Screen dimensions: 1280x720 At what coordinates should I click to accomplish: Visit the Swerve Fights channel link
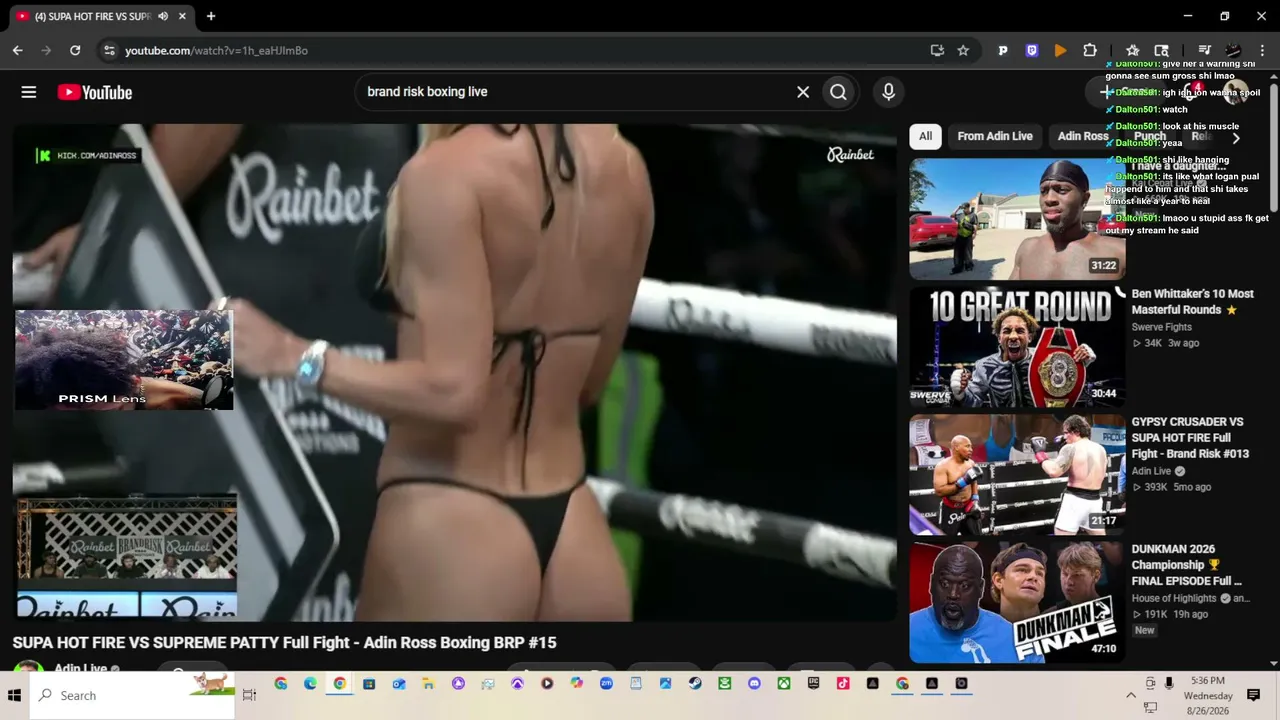[x=1162, y=327]
